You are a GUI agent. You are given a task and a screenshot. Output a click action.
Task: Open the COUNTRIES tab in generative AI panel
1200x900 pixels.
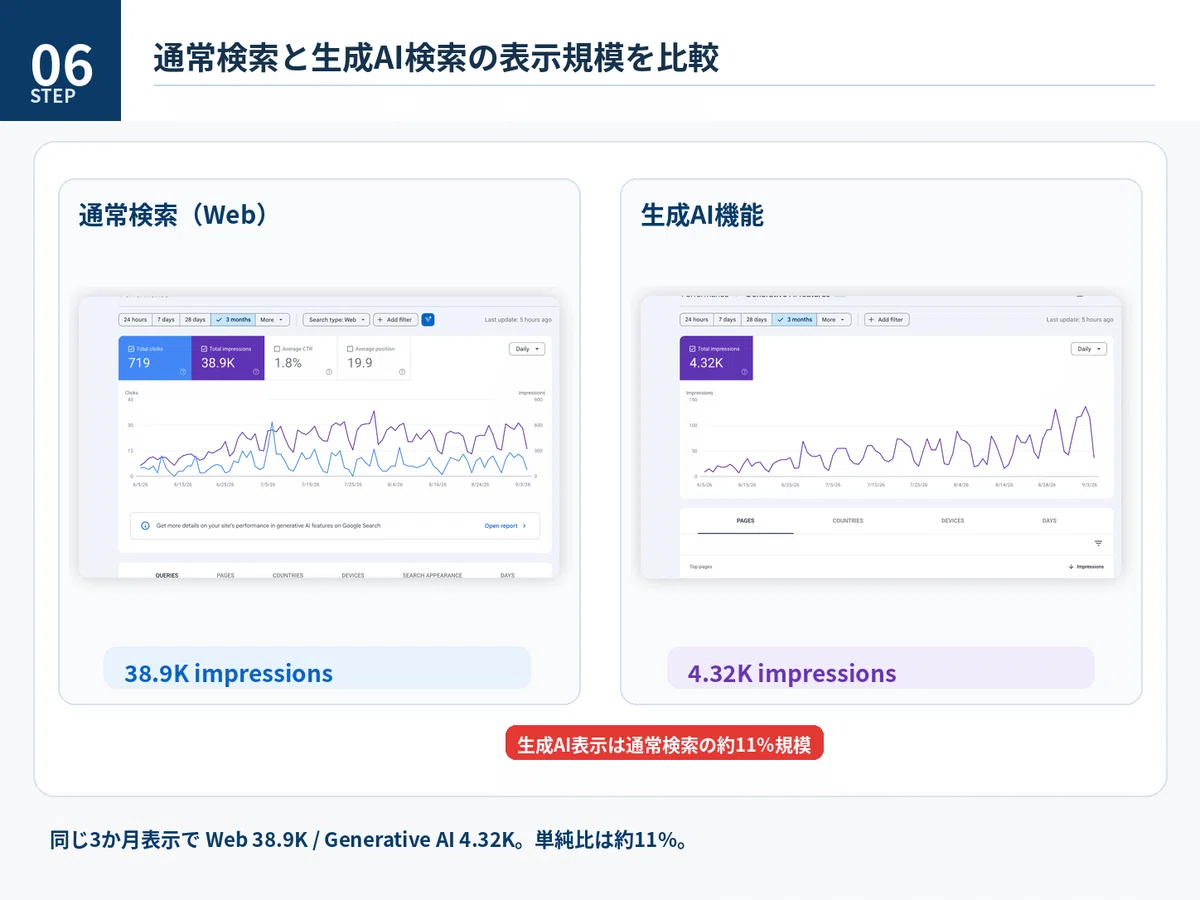[848, 521]
